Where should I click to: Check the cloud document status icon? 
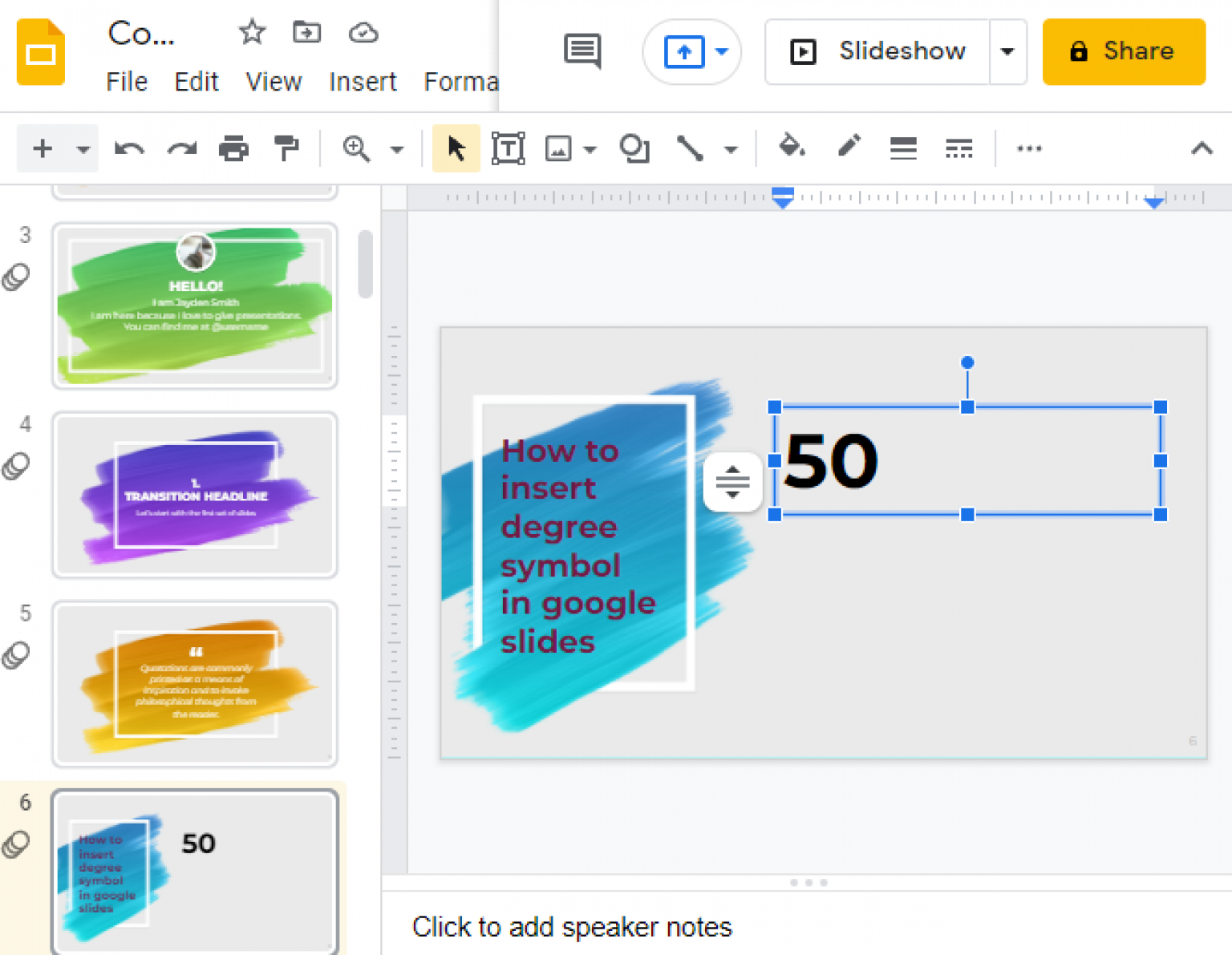363,32
